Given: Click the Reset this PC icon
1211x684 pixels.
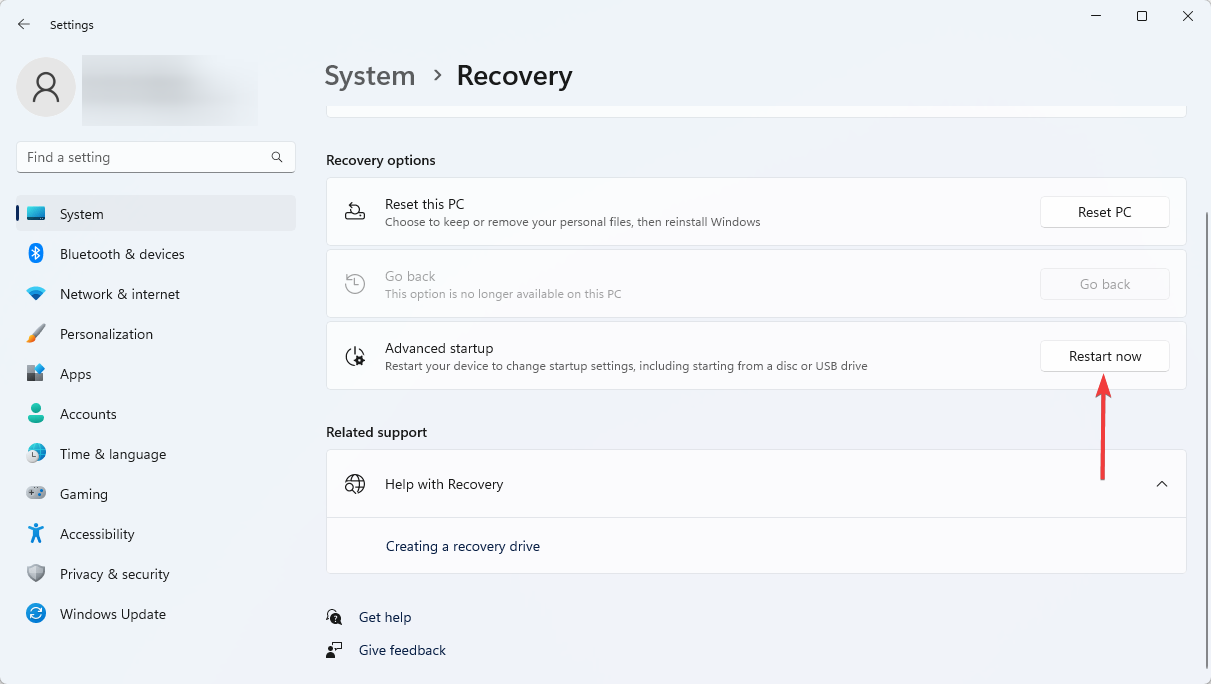Looking at the screenshot, I should coord(355,212).
